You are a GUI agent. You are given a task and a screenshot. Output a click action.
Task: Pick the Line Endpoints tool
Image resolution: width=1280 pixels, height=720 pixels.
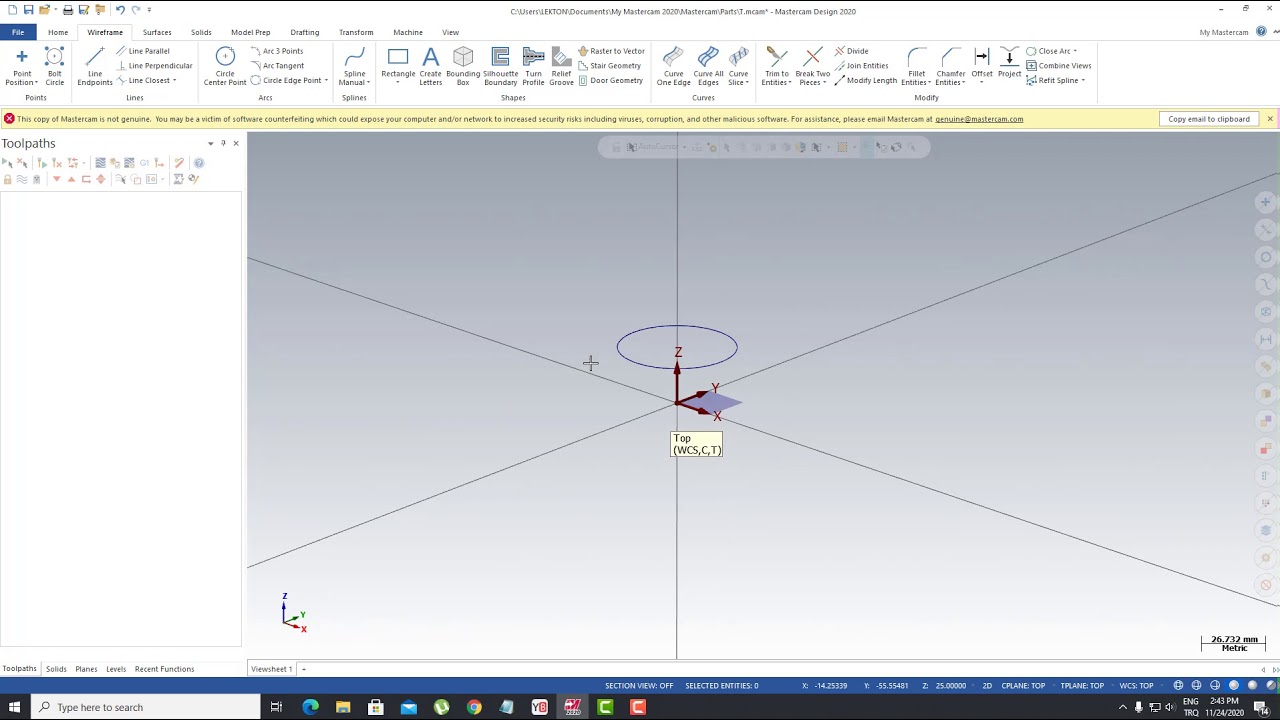[95, 66]
